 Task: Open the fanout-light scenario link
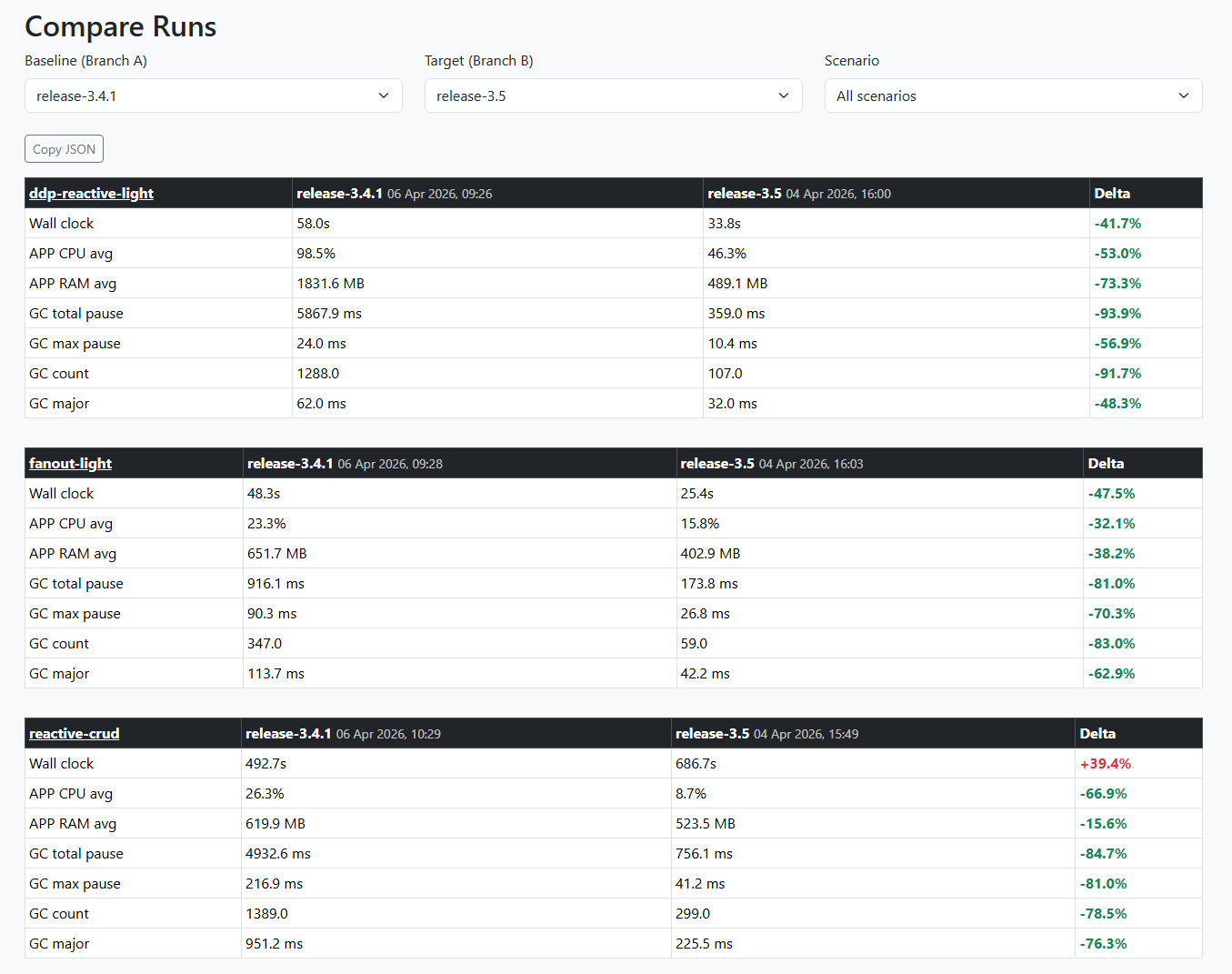tap(70, 463)
